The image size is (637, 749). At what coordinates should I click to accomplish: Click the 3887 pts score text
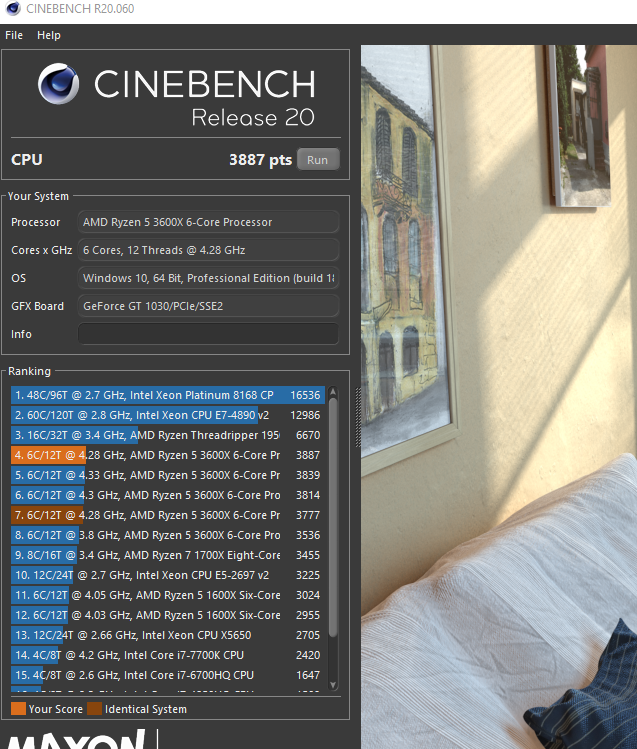pos(260,160)
